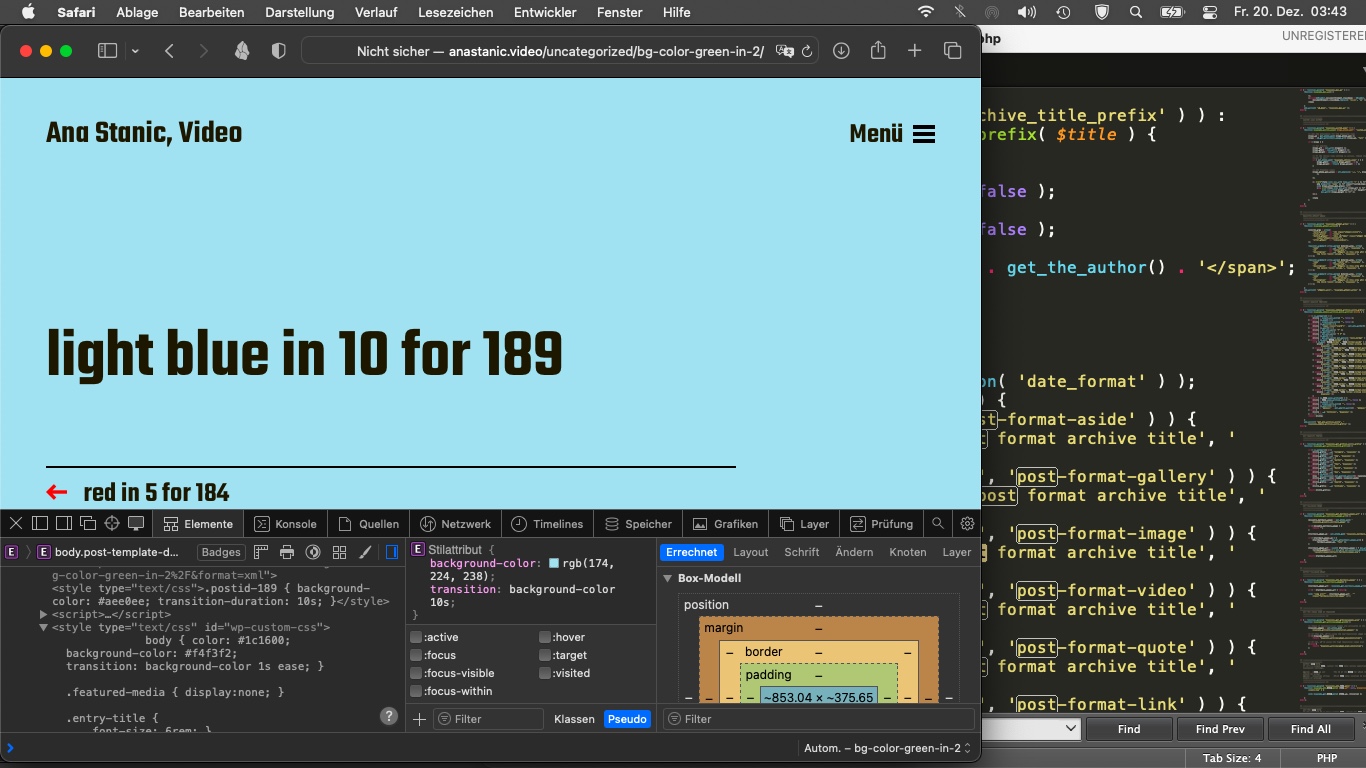Click the translate icon in the address bar
1366x768 pixels.
tap(785, 51)
